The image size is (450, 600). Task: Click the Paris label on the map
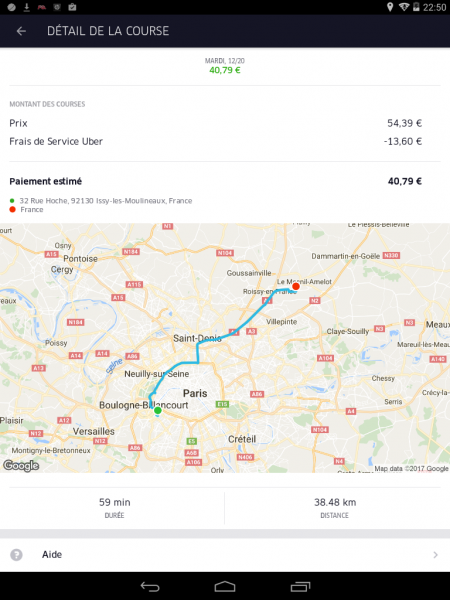195,393
